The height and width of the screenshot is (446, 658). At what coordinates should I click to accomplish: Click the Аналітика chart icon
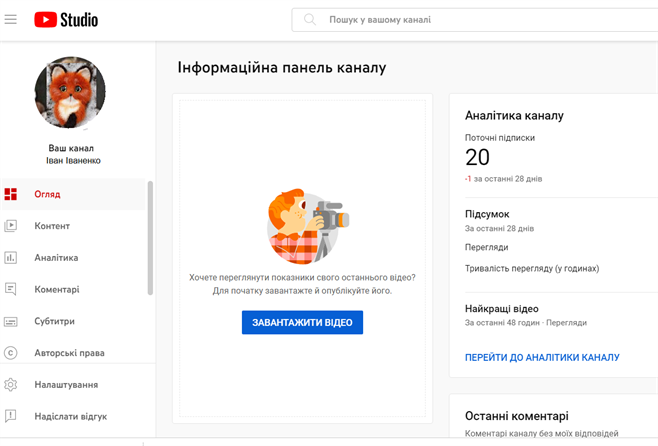(x=11, y=258)
